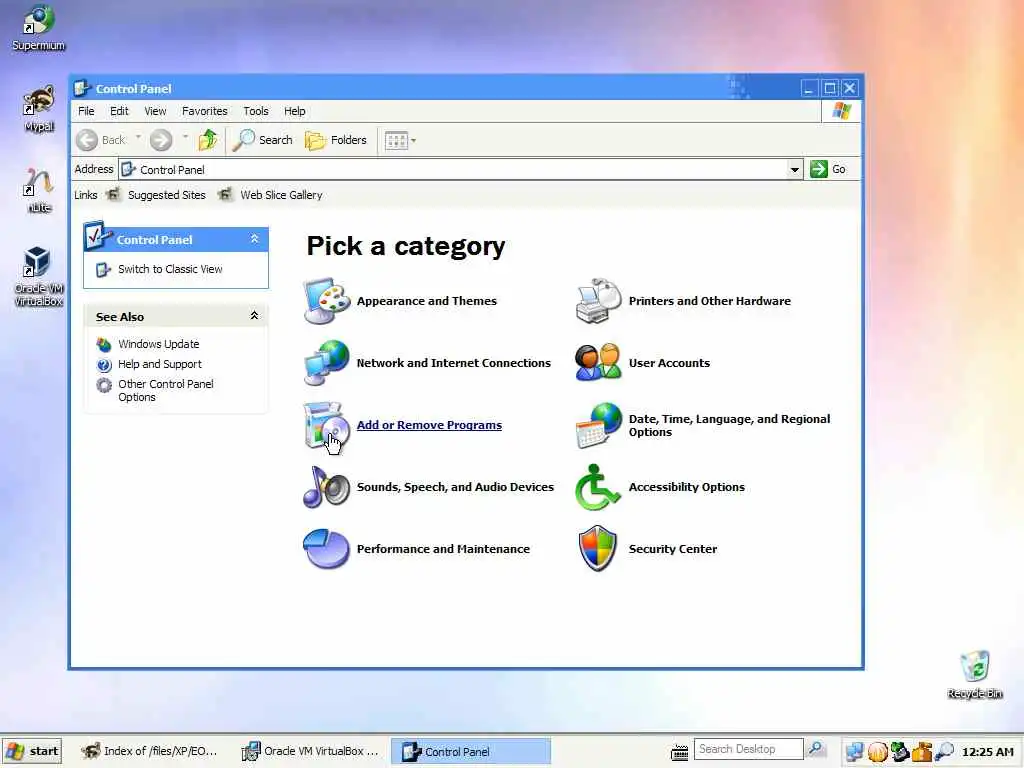Open Add or Remove Programs icon
1024x768 pixels.
pyautogui.click(x=327, y=424)
